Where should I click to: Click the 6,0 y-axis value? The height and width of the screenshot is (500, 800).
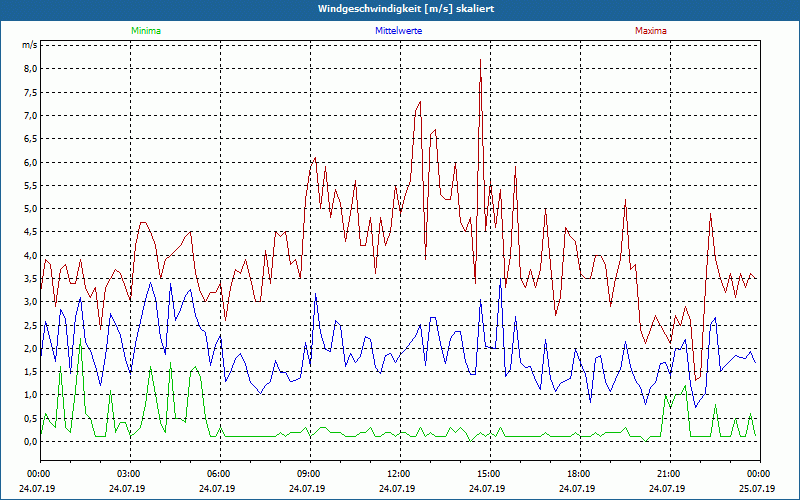31,162
